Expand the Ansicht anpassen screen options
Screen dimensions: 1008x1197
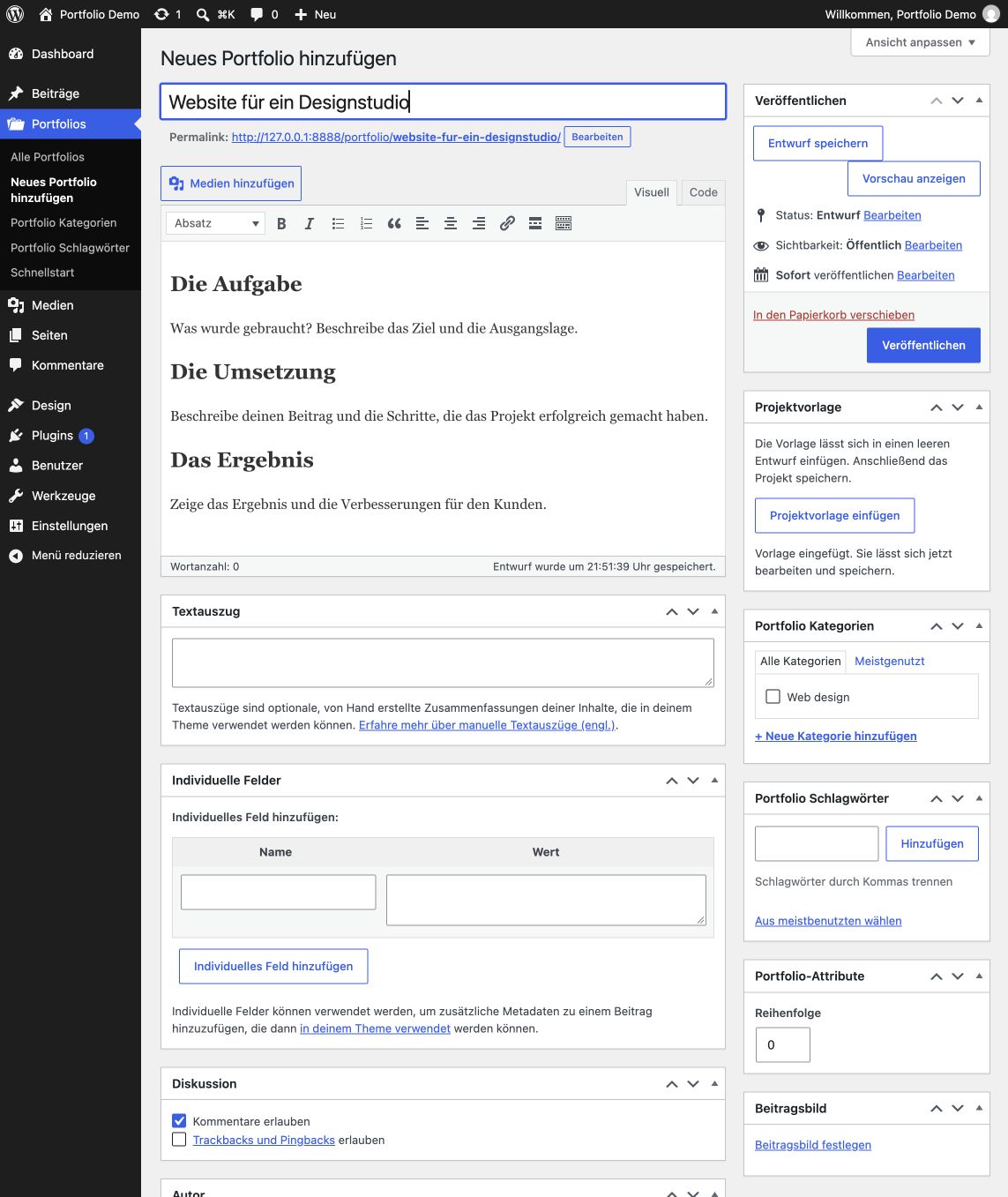pos(921,42)
